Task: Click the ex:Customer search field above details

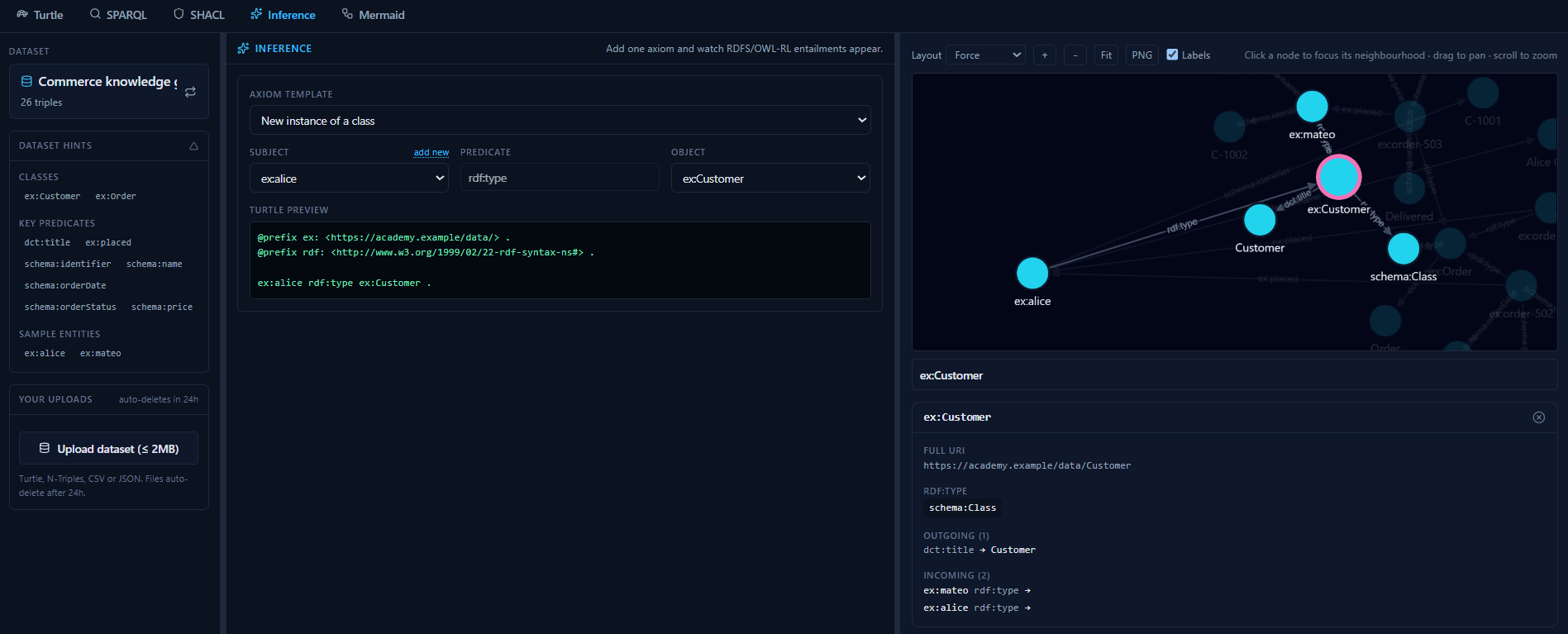Action: pos(1234,375)
